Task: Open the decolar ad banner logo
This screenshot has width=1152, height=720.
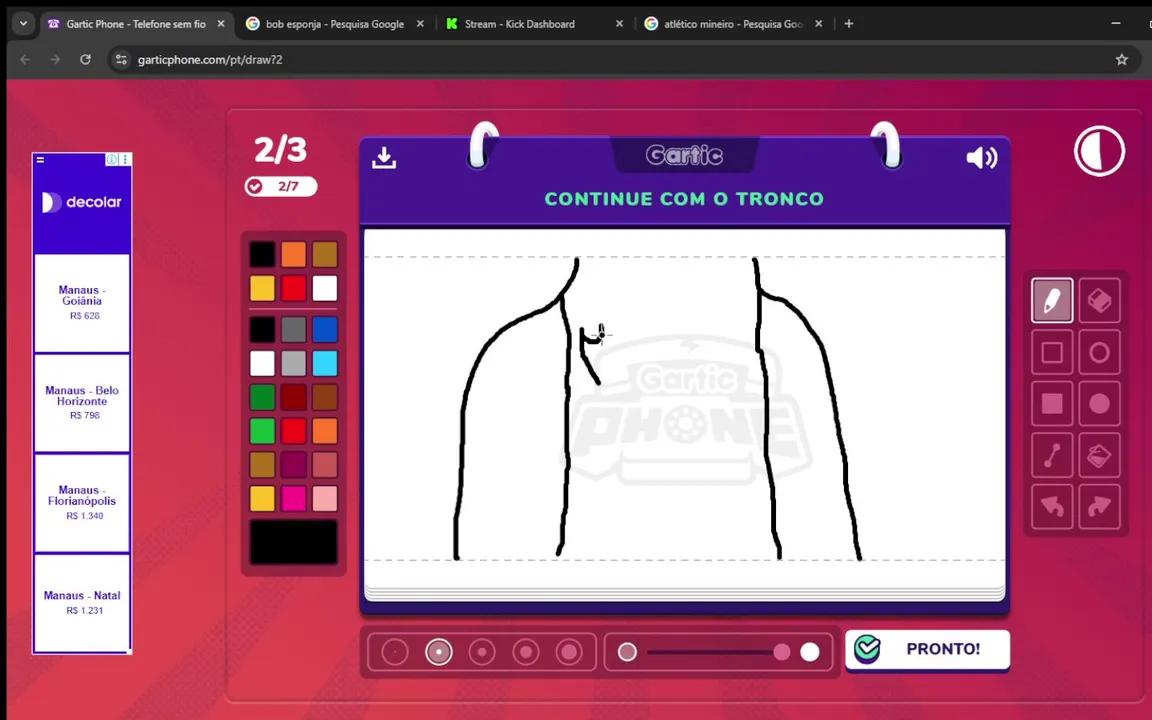Action: click(82, 202)
